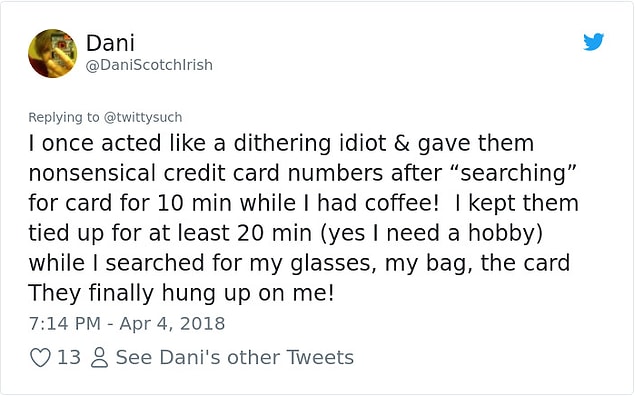Click the line starting I once acted like
The height and width of the screenshot is (396, 635).
pyautogui.click(x=281, y=143)
